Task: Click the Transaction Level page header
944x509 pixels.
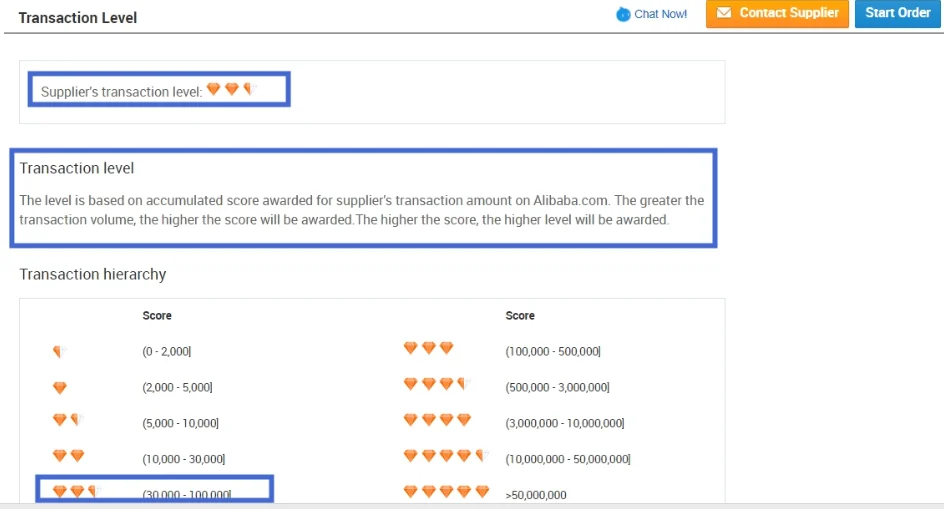Action: (x=78, y=18)
